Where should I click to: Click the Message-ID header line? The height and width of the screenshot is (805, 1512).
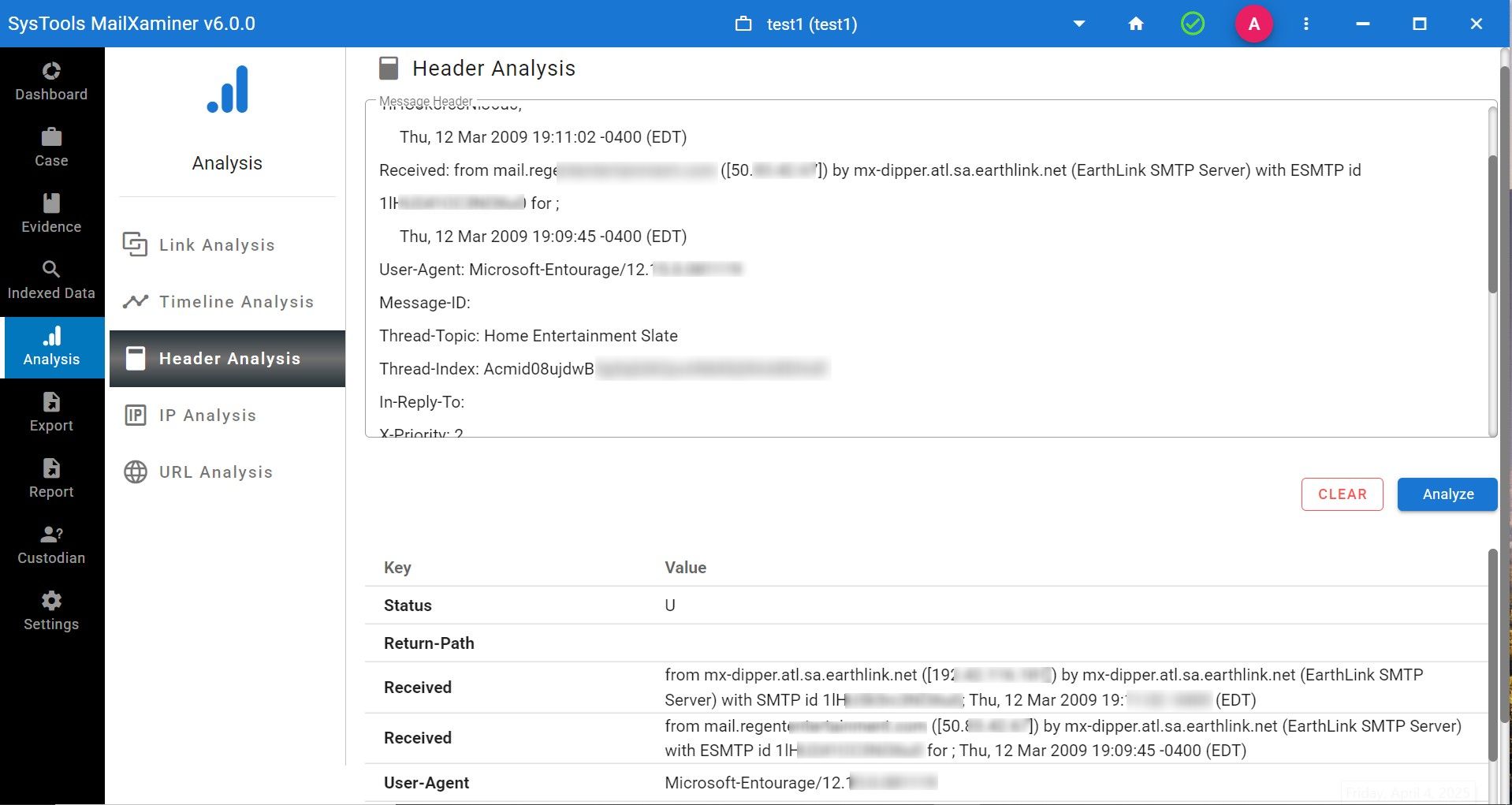click(425, 303)
